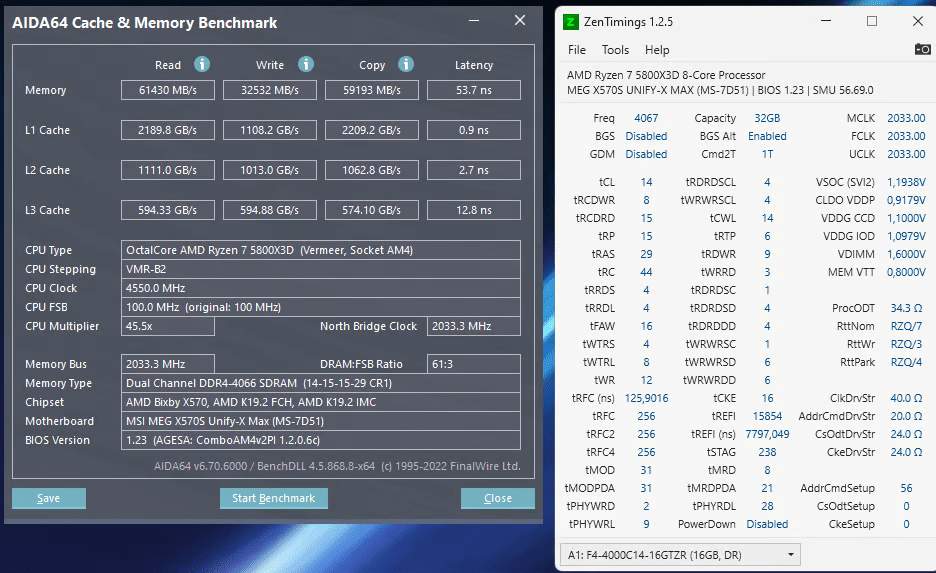Click ProcODT value 34.3 Ω
The height and width of the screenshot is (573, 936).
[x=906, y=308]
